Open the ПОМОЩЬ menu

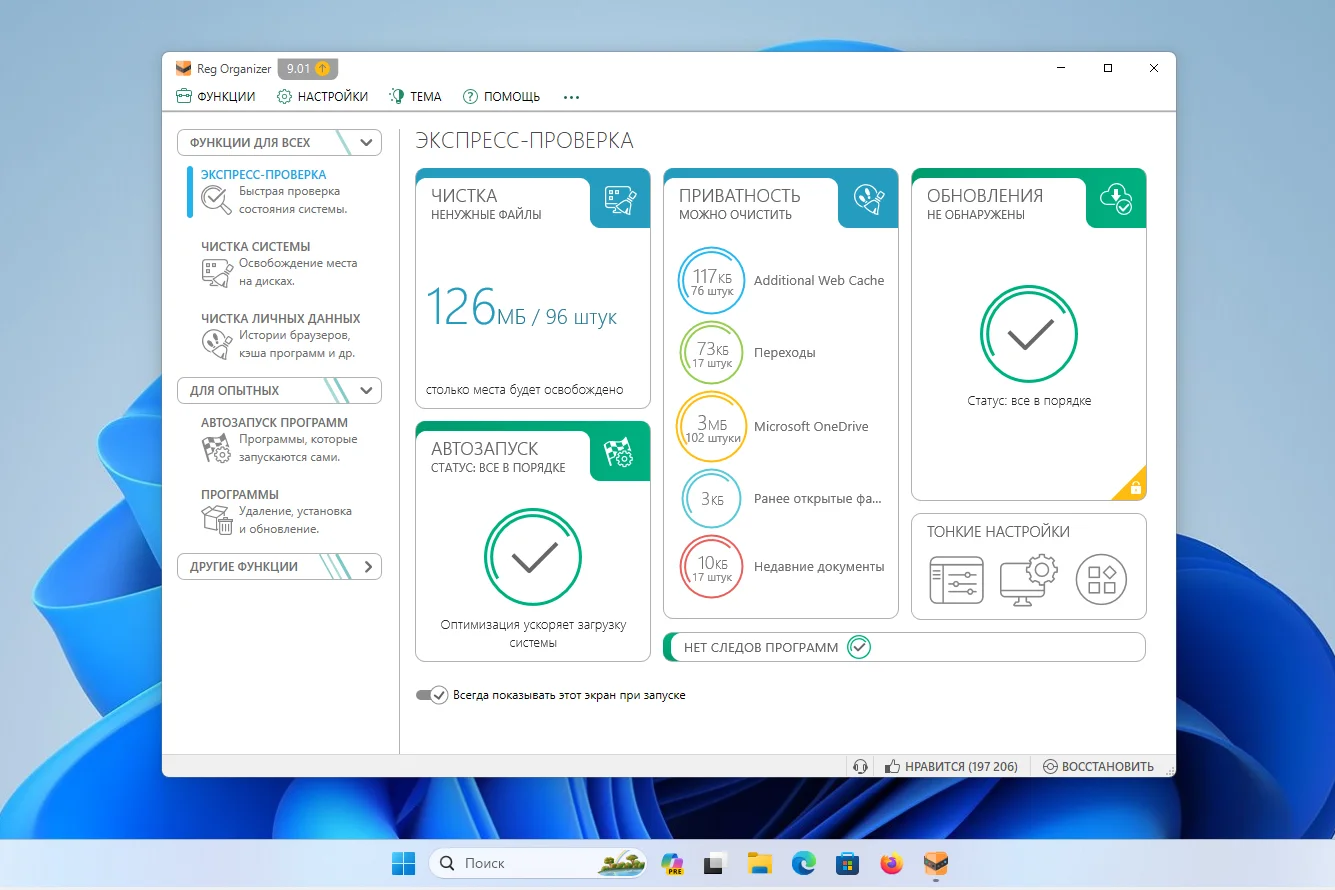click(501, 97)
